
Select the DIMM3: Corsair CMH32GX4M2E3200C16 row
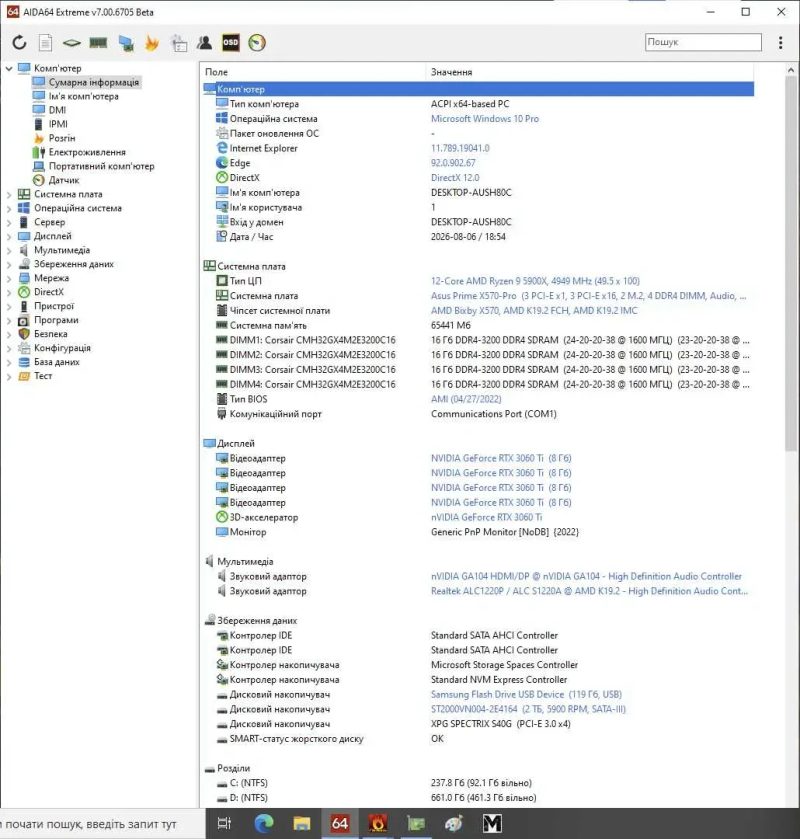point(478,370)
